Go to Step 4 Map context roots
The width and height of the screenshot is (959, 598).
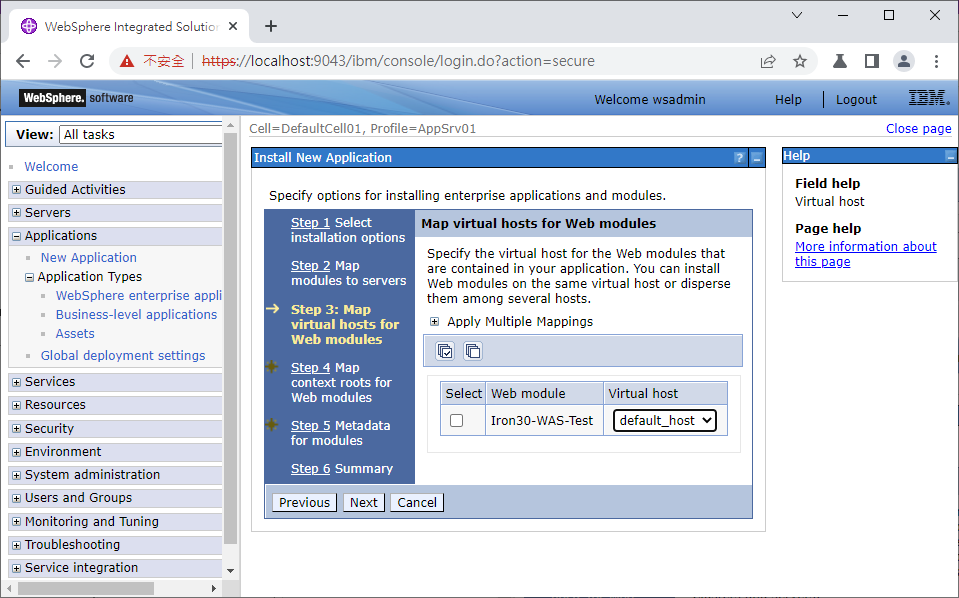click(x=310, y=367)
